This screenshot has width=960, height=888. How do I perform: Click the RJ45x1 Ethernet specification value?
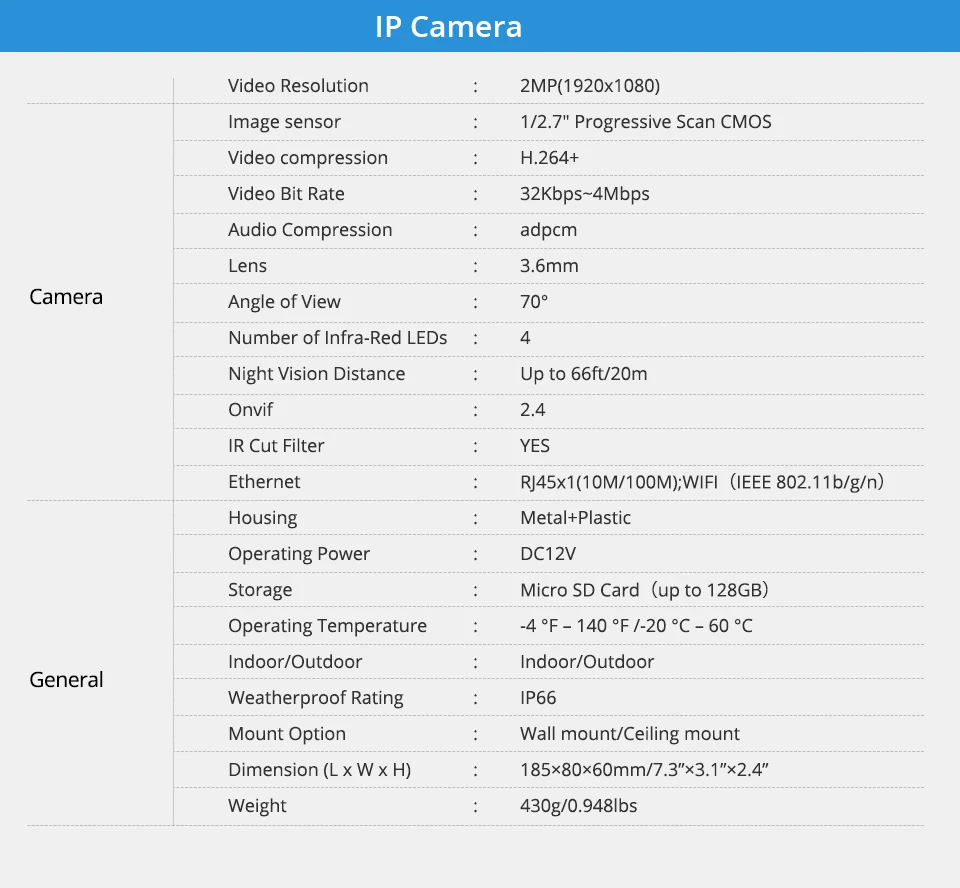click(702, 482)
